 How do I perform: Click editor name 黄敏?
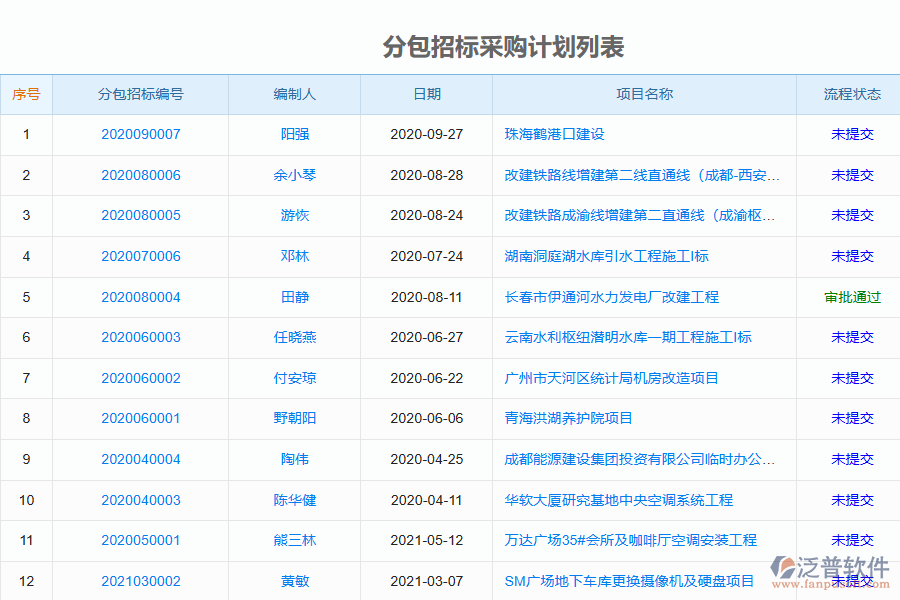(295, 581)
